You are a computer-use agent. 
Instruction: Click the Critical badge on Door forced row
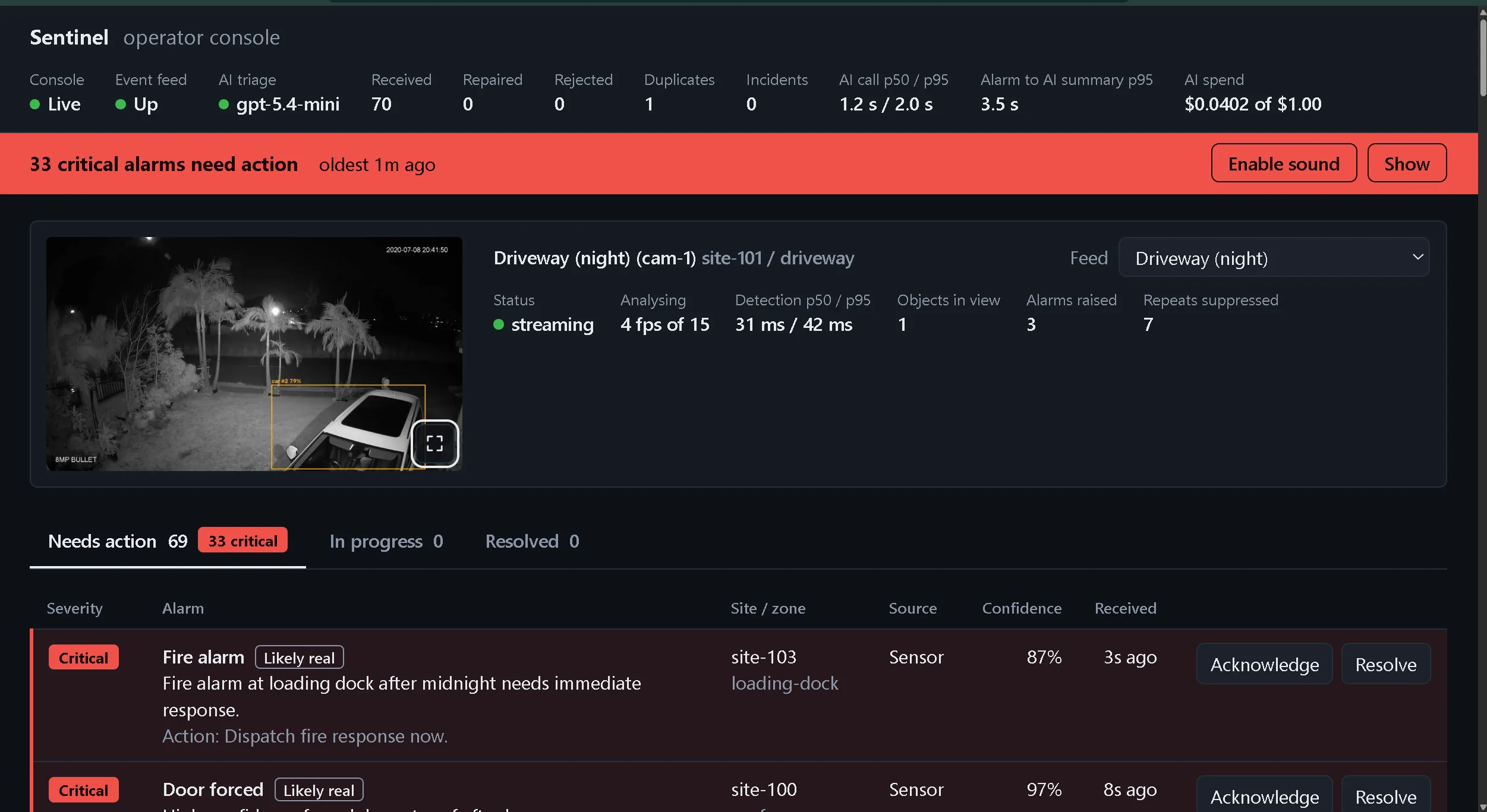83,790
